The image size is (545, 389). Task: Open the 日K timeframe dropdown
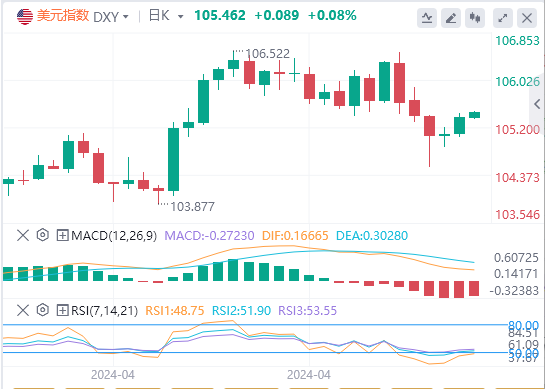(x=166, y=16)
